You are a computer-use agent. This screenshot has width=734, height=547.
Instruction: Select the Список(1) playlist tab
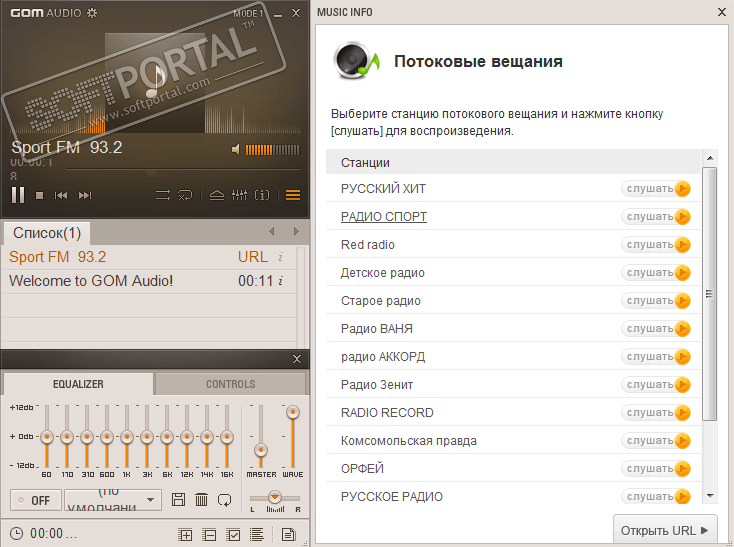[47, 233]
